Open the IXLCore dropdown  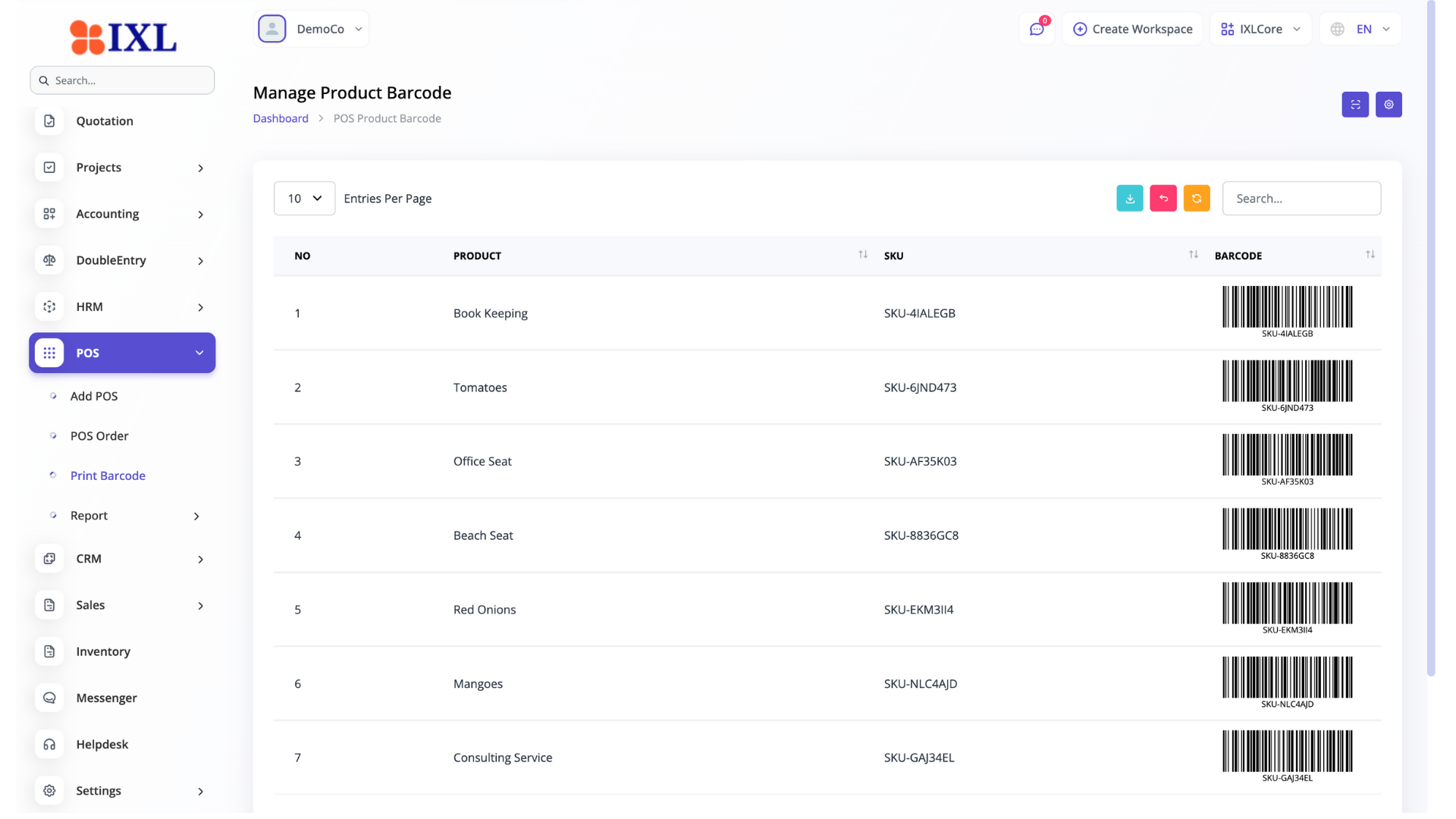pos(1260,29)
